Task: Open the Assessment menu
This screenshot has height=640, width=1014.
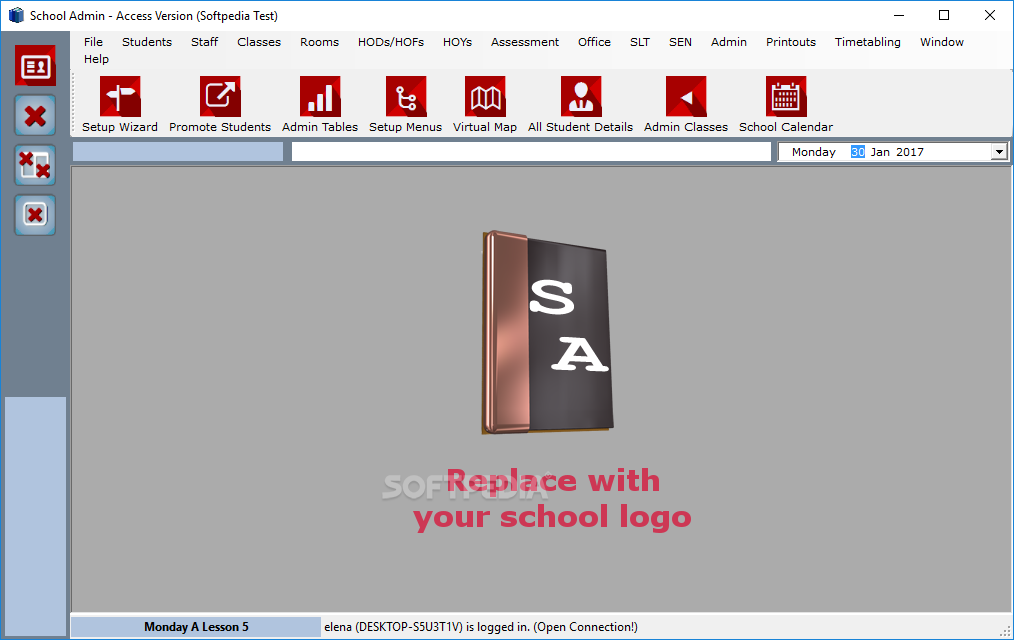Action: (x=524, y=42)
